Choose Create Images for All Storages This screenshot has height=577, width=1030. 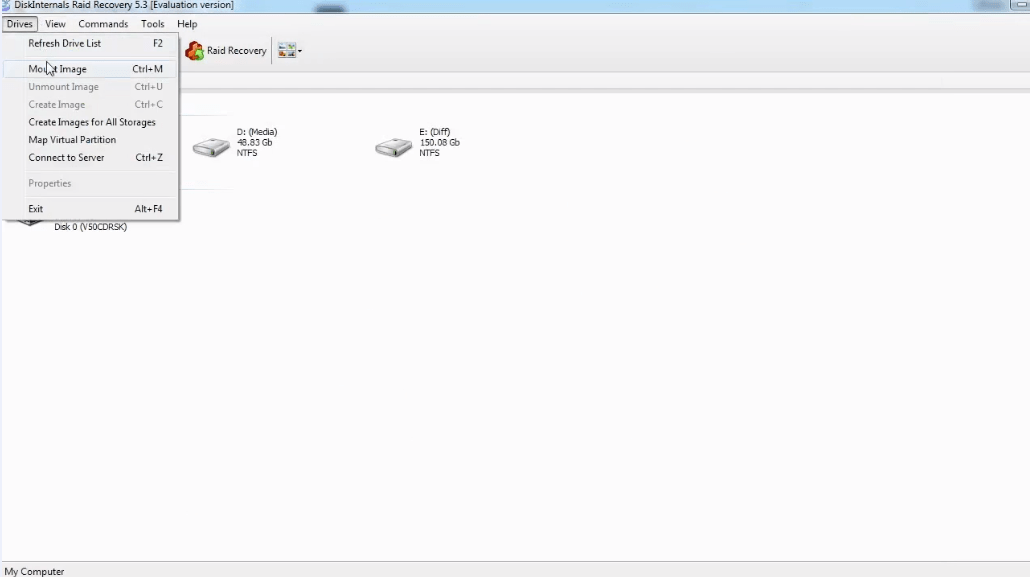(92, 122)
